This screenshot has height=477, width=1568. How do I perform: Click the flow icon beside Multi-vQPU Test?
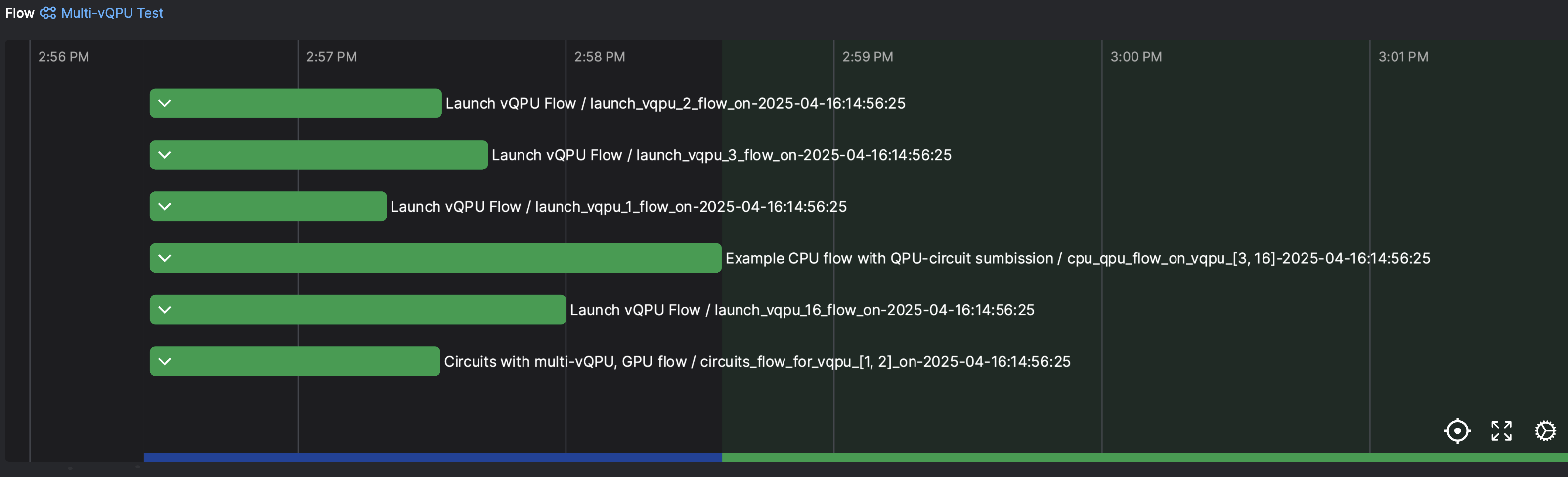click(x=47, y=13)
